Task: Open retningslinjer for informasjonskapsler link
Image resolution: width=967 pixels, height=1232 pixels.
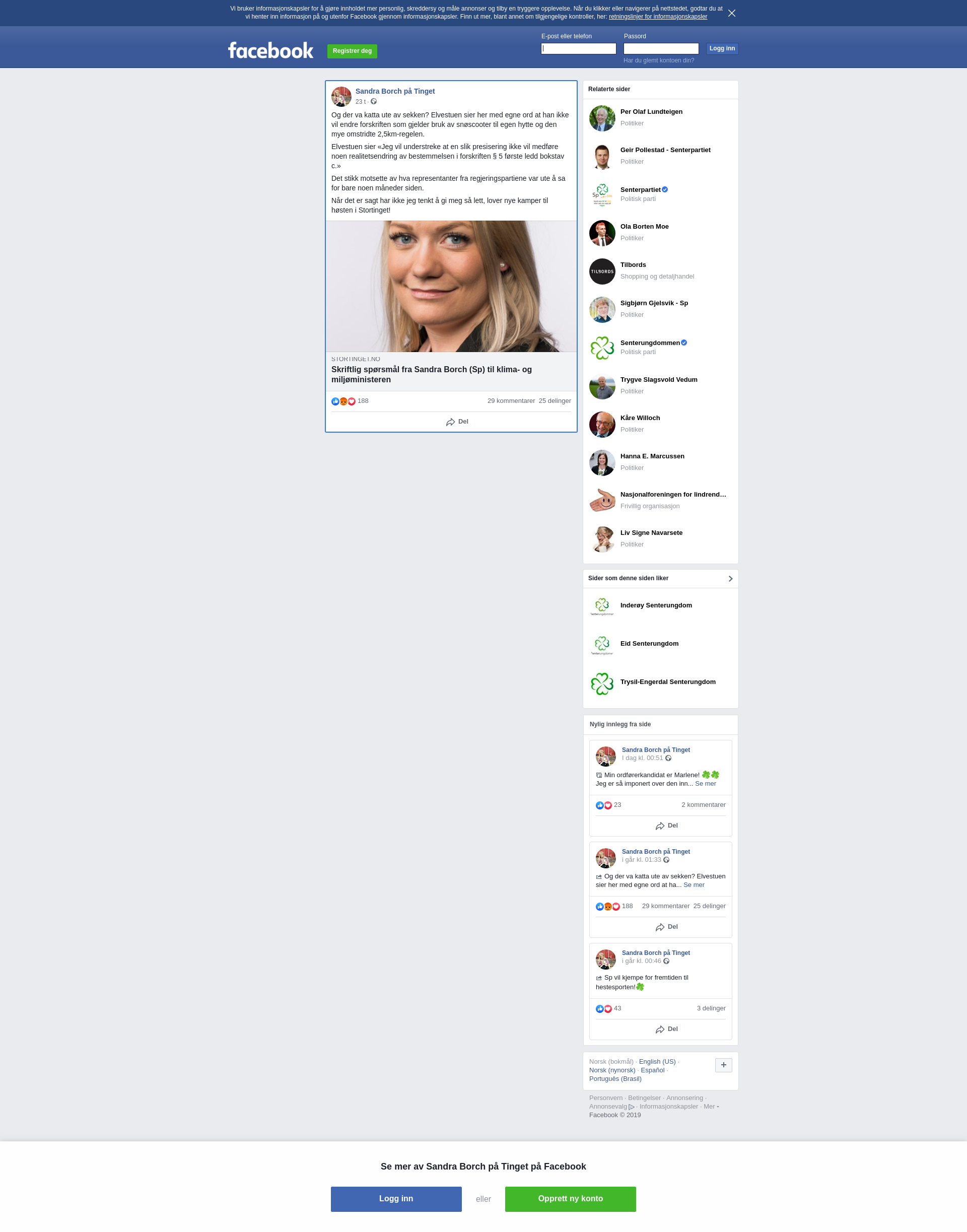Action: coord(658,17)
